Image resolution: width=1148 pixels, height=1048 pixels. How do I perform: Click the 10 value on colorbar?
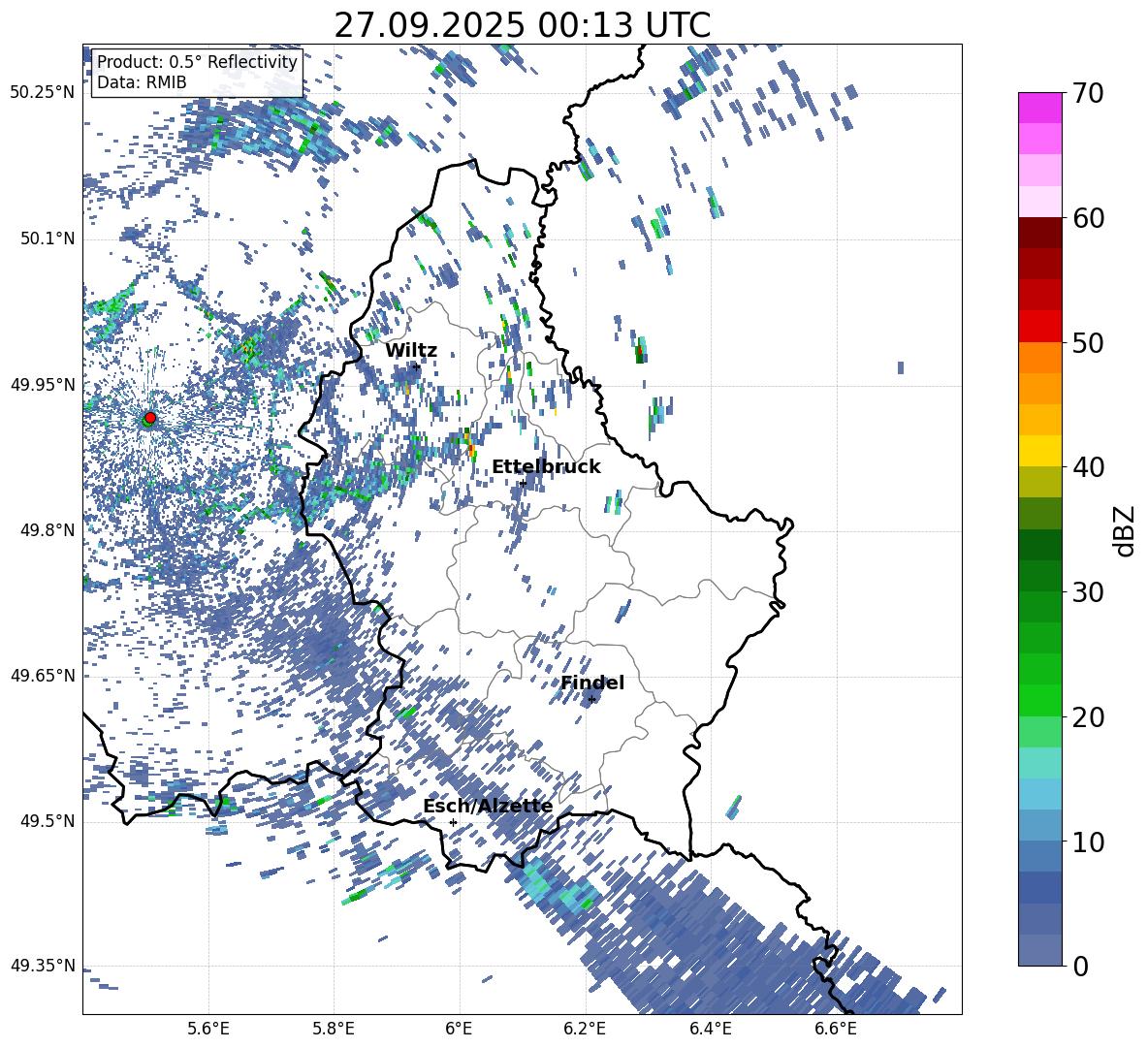1088,842
